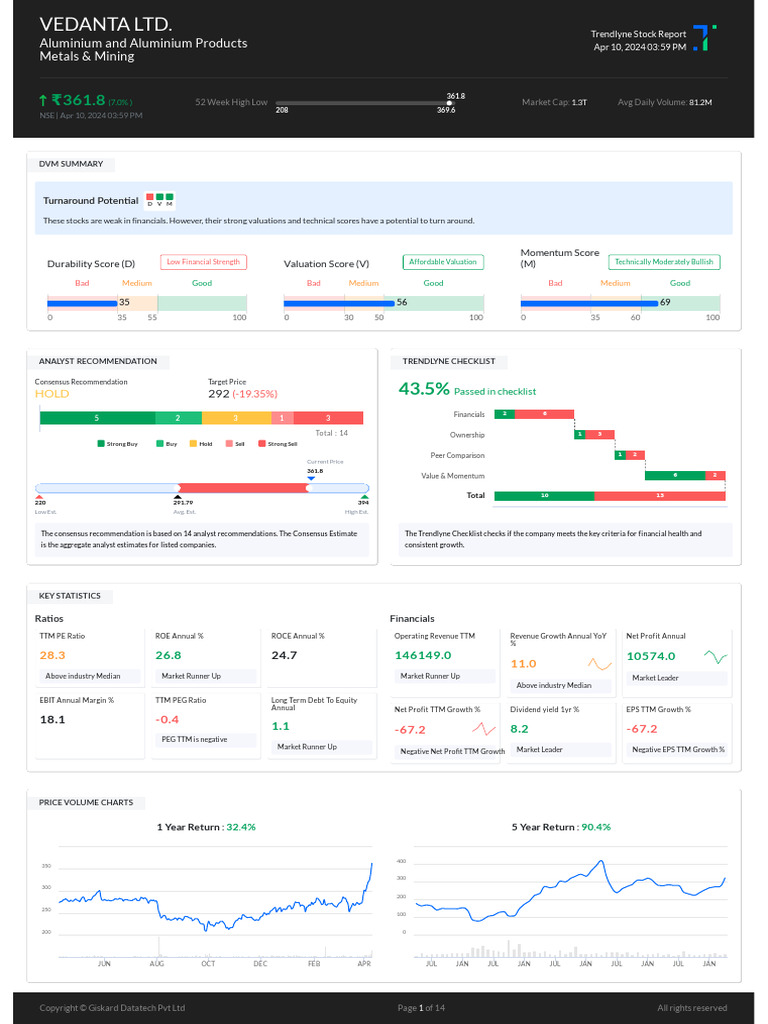The height and width of the screenshot is (1024, 768).
Task: Click the Avg Daily Volume 81.2M text
Action: pos(665,102)
